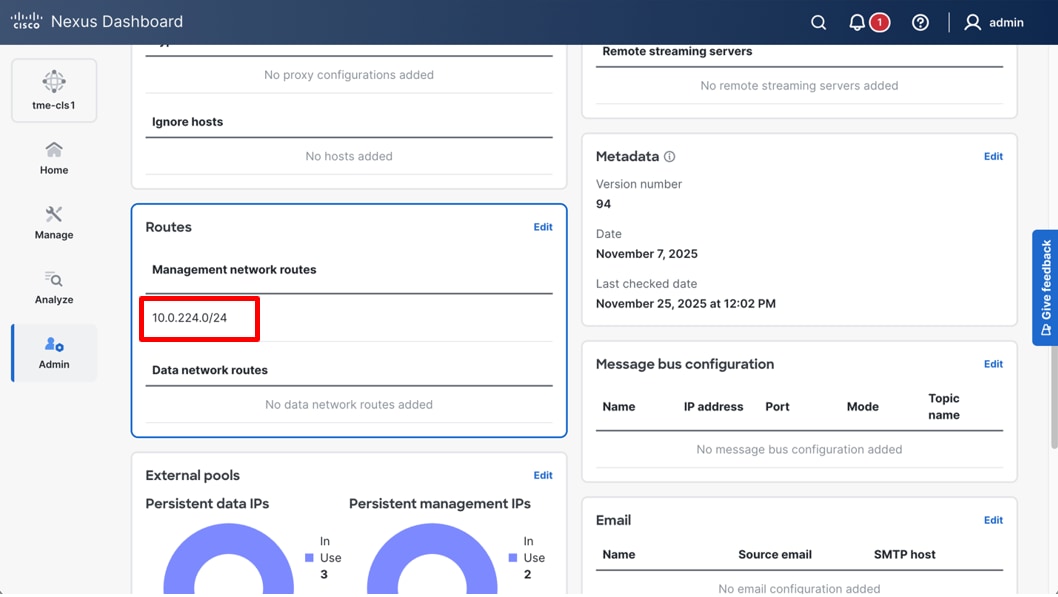Open the Give feedback panel
The image size is (1058, 597).
click(1045, 287)
